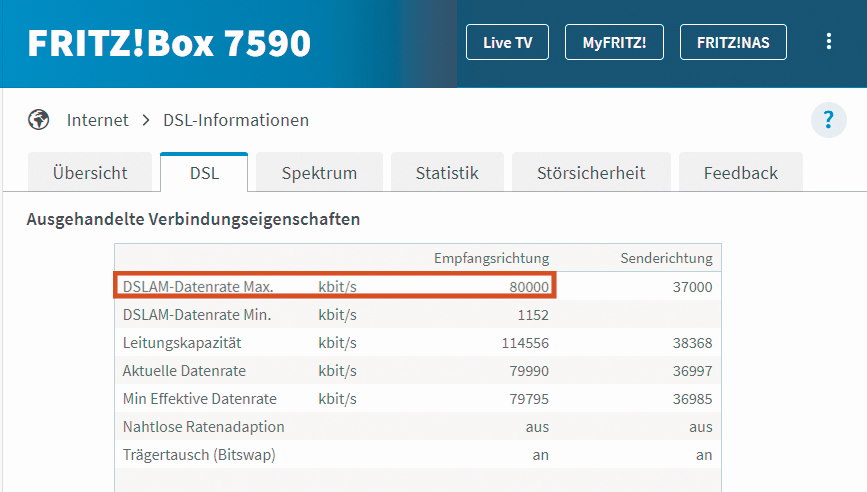867x492 pixels.
Task: Click the value 38368
Action: coord(692,343)
